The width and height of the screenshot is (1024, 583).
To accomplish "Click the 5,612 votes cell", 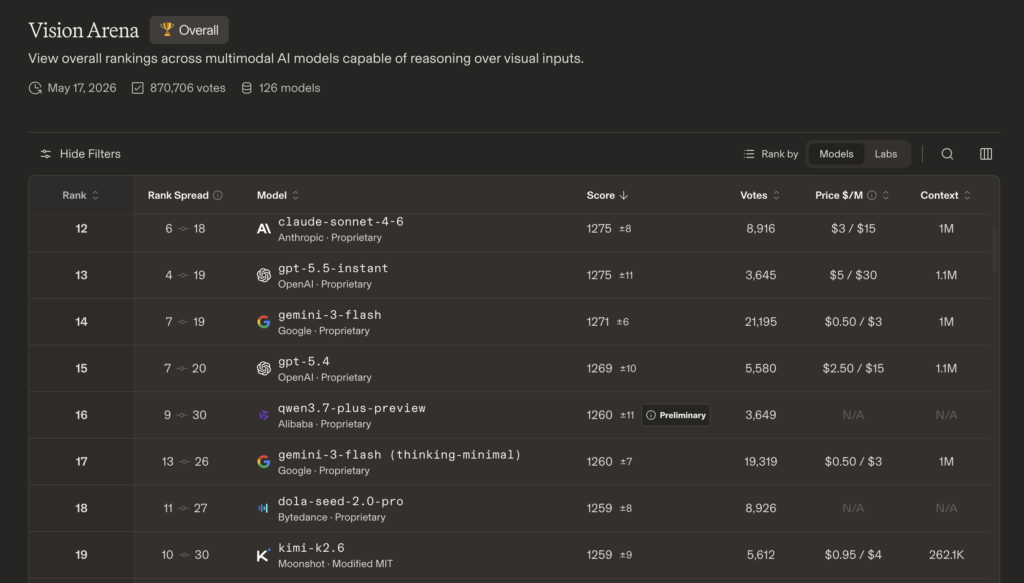I will 761,555.
